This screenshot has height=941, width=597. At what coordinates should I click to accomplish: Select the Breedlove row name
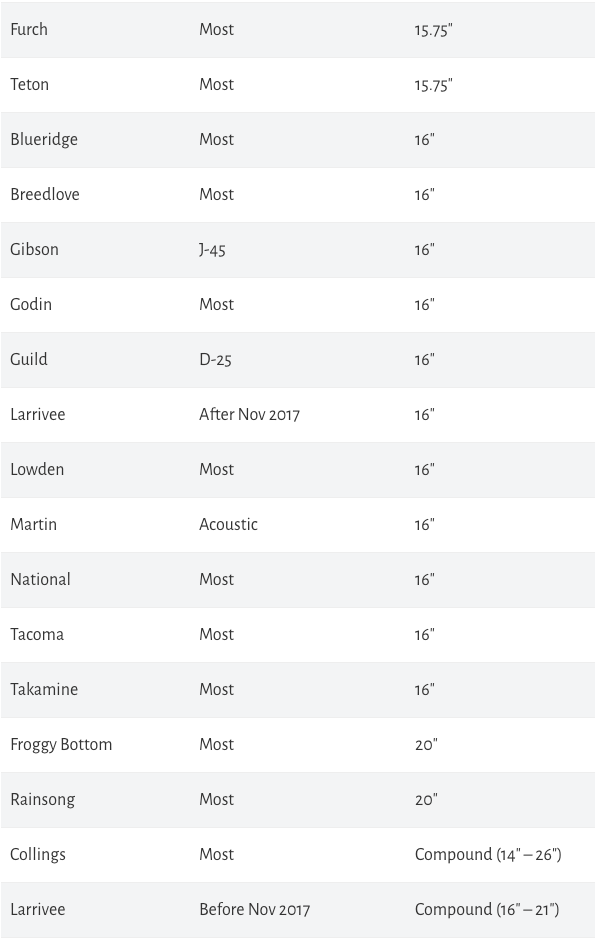[x=45, y=194]
